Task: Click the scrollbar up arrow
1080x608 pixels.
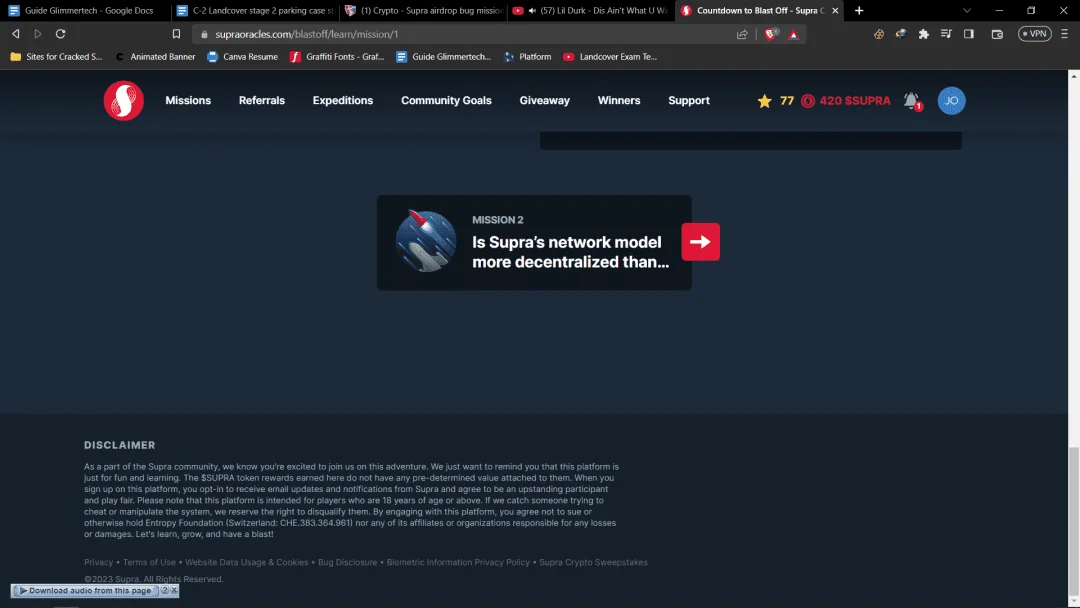Action: 1074,75
